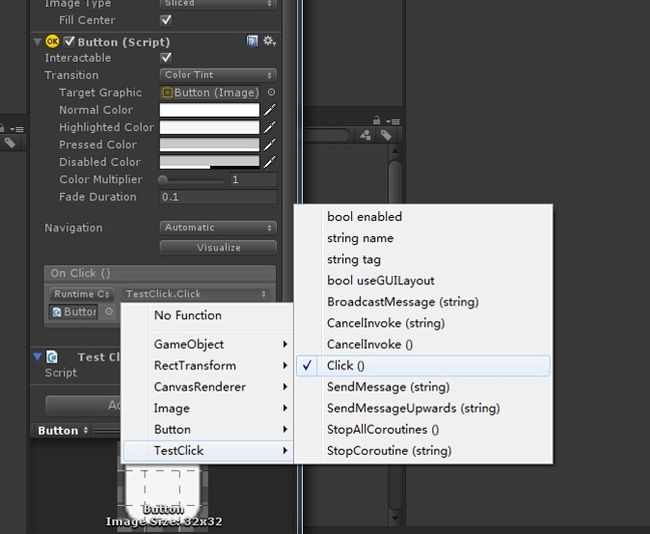Click the Button preview thumbnail
Viewport: 650px width, 534px height.
tap(162, 495)
